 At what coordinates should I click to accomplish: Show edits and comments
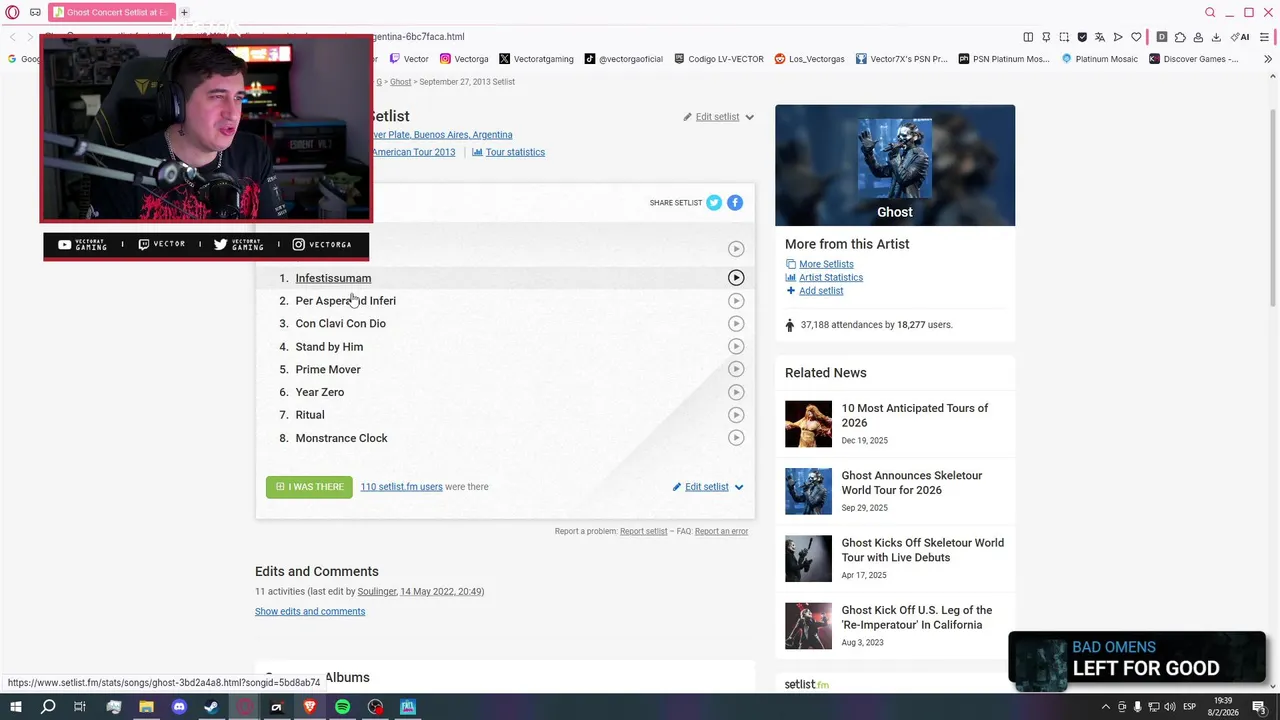point(310,611)
